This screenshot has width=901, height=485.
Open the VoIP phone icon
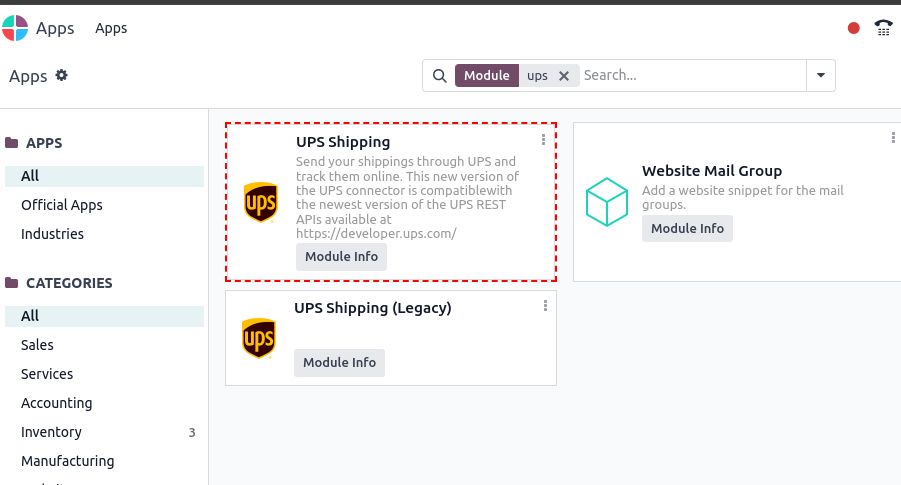(883, 28)
